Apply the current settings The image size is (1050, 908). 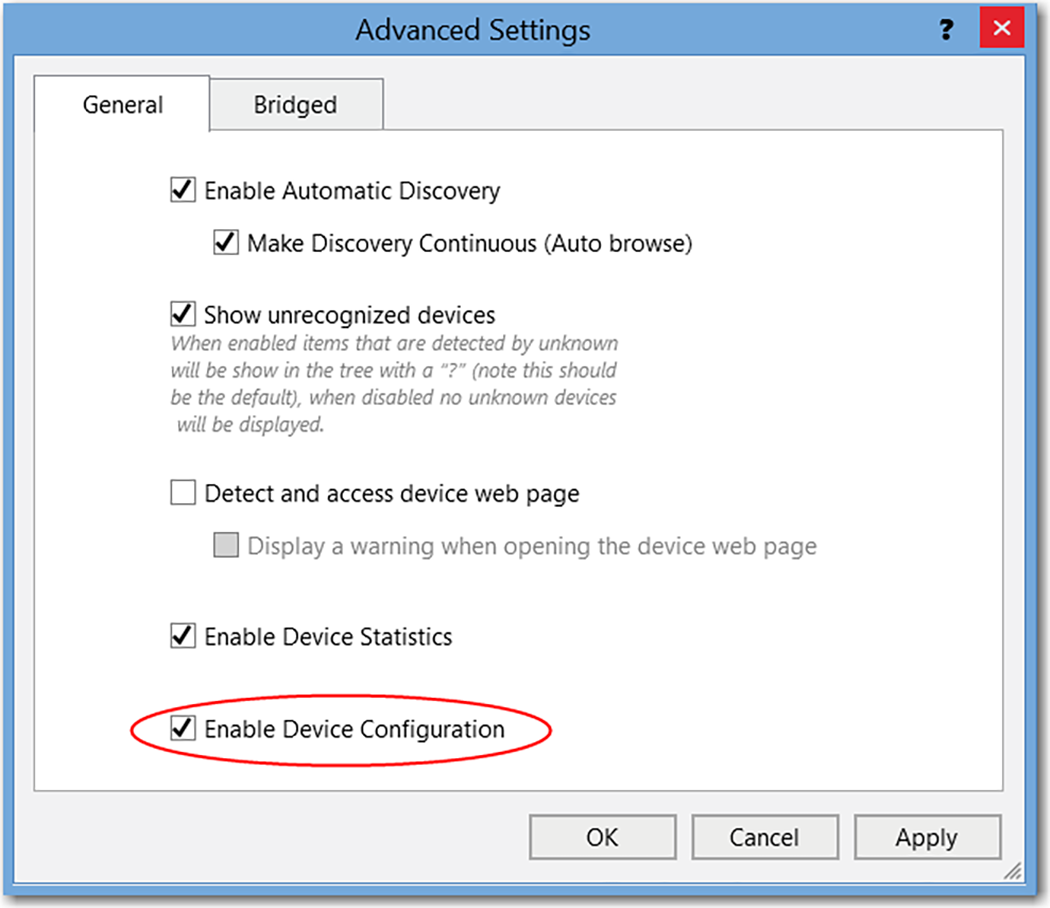[x=926, y=837]
